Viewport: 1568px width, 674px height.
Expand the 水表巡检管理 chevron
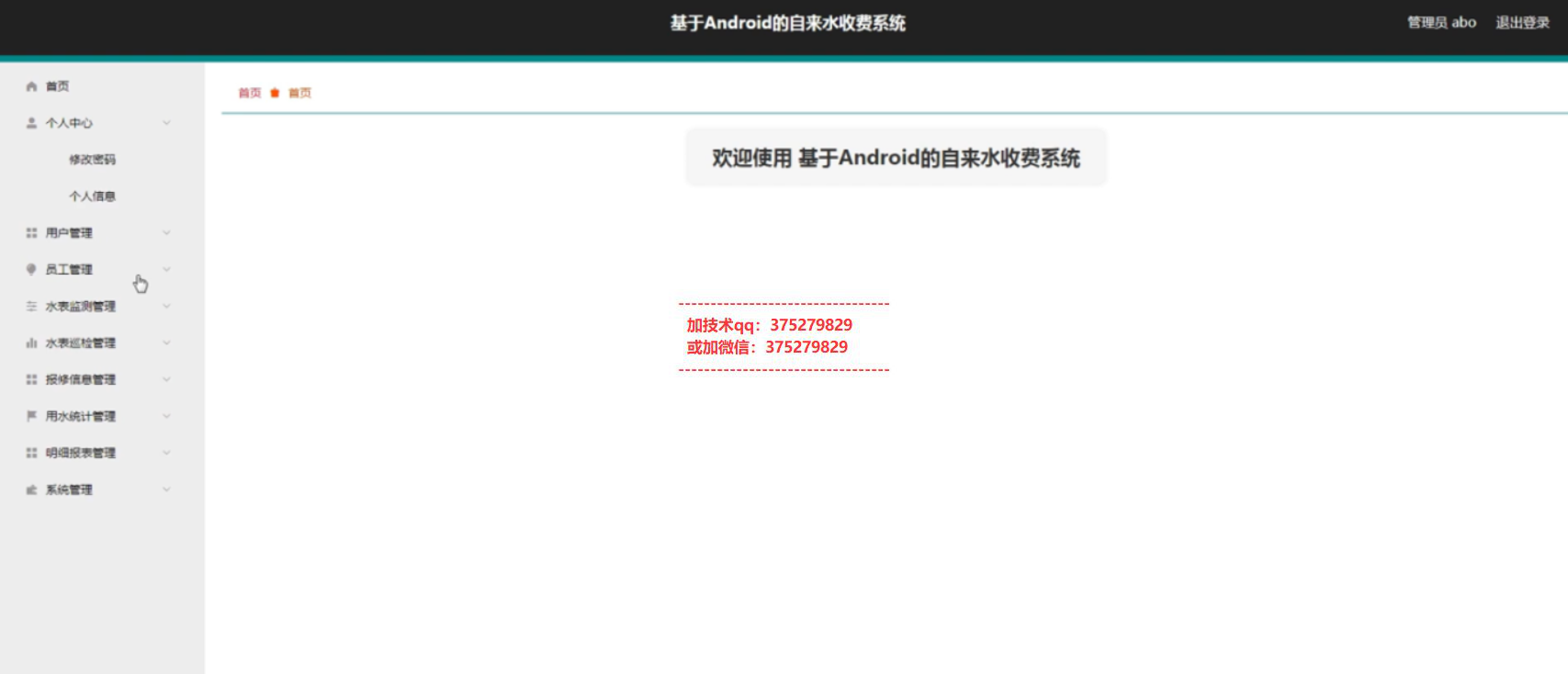click(166, 343)
